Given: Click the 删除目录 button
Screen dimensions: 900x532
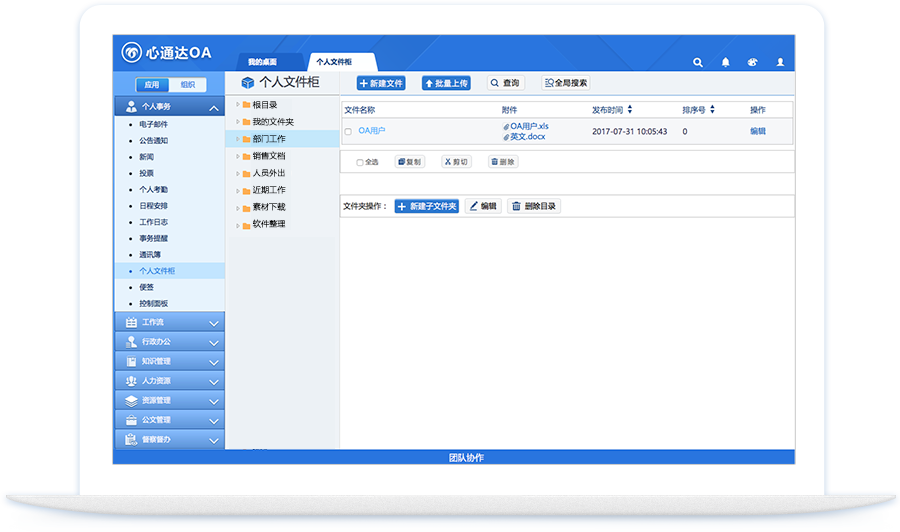Looking at the screenshot, I should point(534,207).
